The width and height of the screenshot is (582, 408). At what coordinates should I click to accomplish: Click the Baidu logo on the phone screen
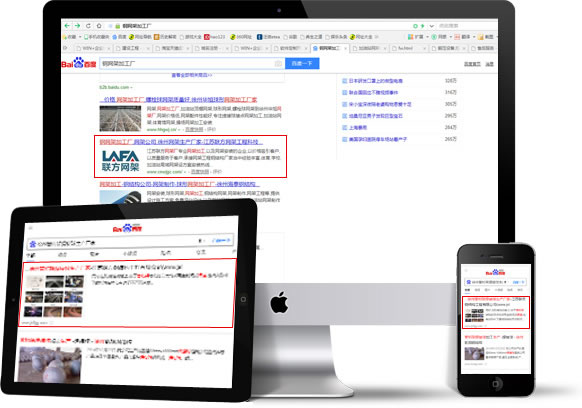(x=495, y=272)
